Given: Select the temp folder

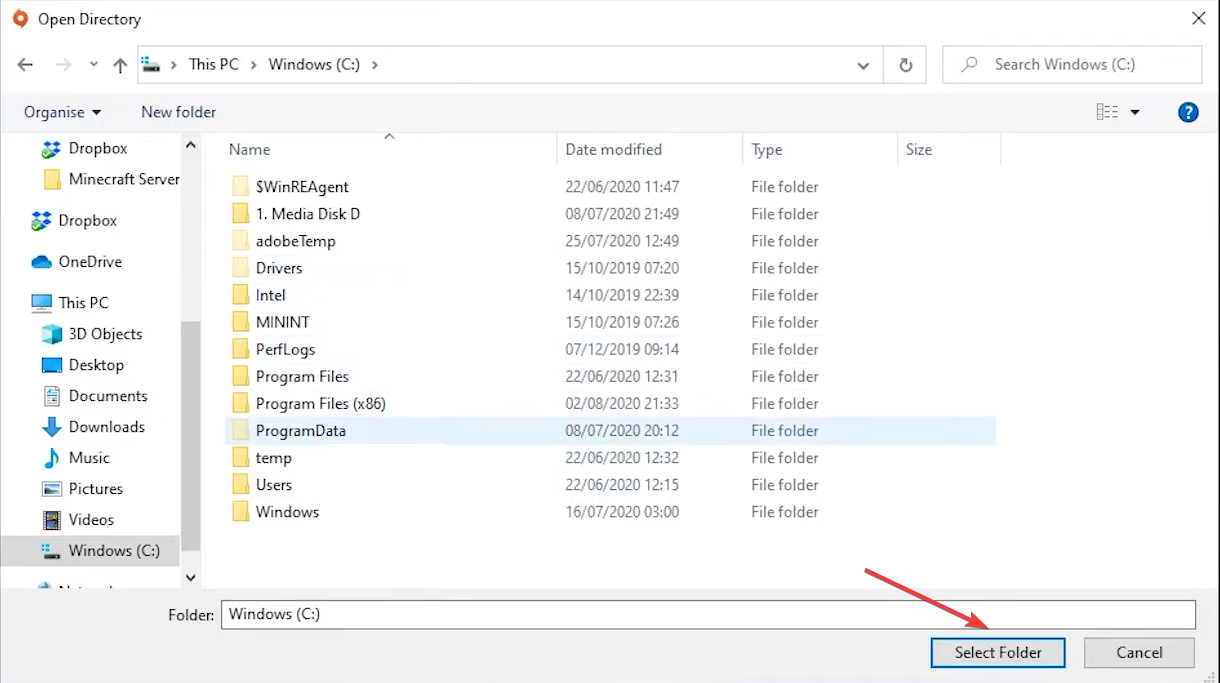Looking at the screenshot, I should [x=273, y=457].
